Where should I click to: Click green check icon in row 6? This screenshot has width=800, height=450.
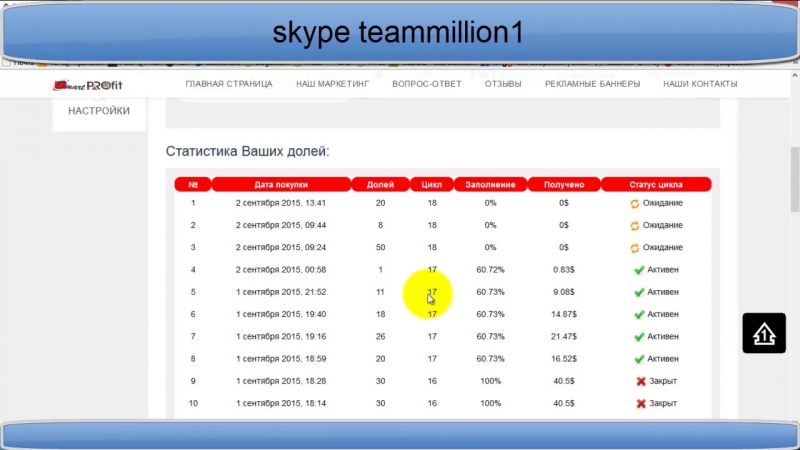tap(639, 315)
